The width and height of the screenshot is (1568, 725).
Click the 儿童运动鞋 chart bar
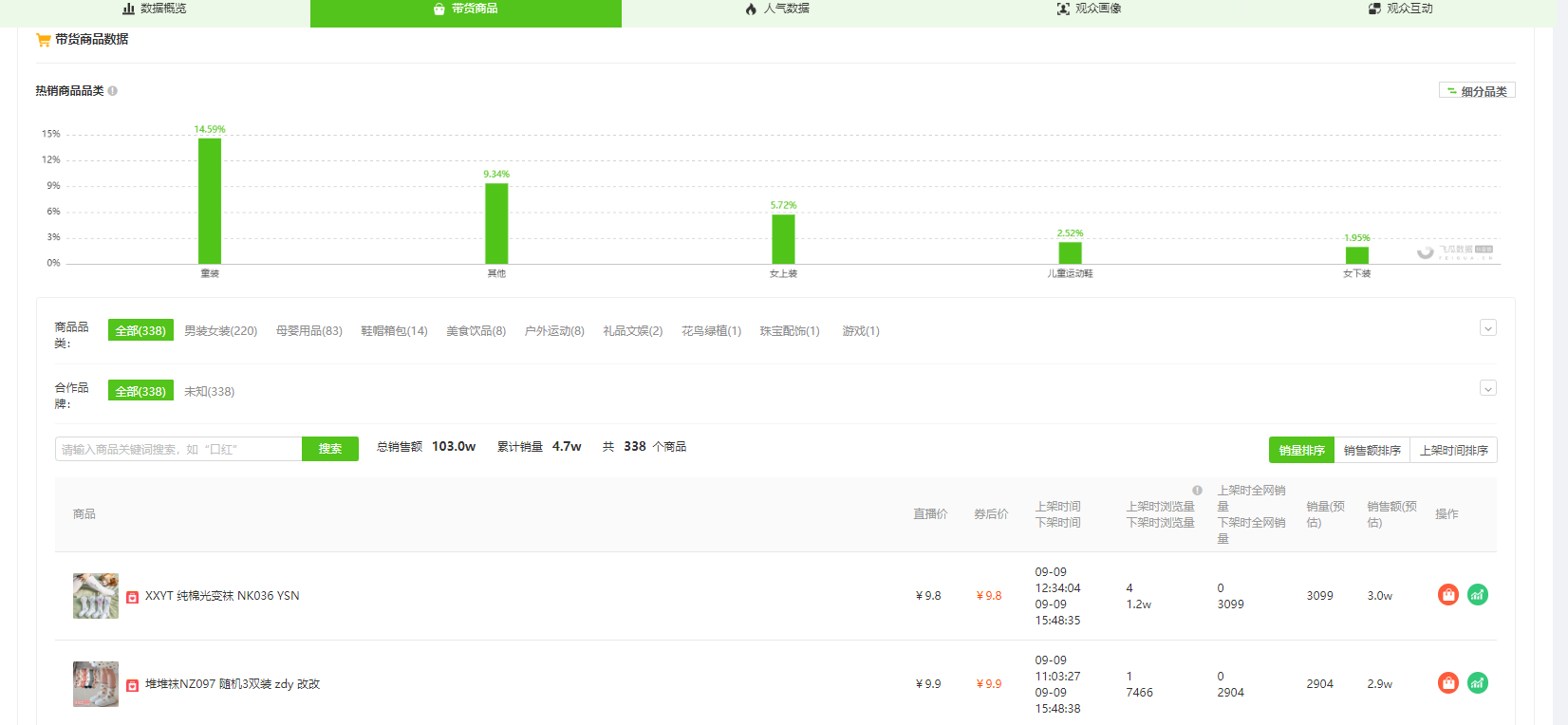pos(1070,252)
